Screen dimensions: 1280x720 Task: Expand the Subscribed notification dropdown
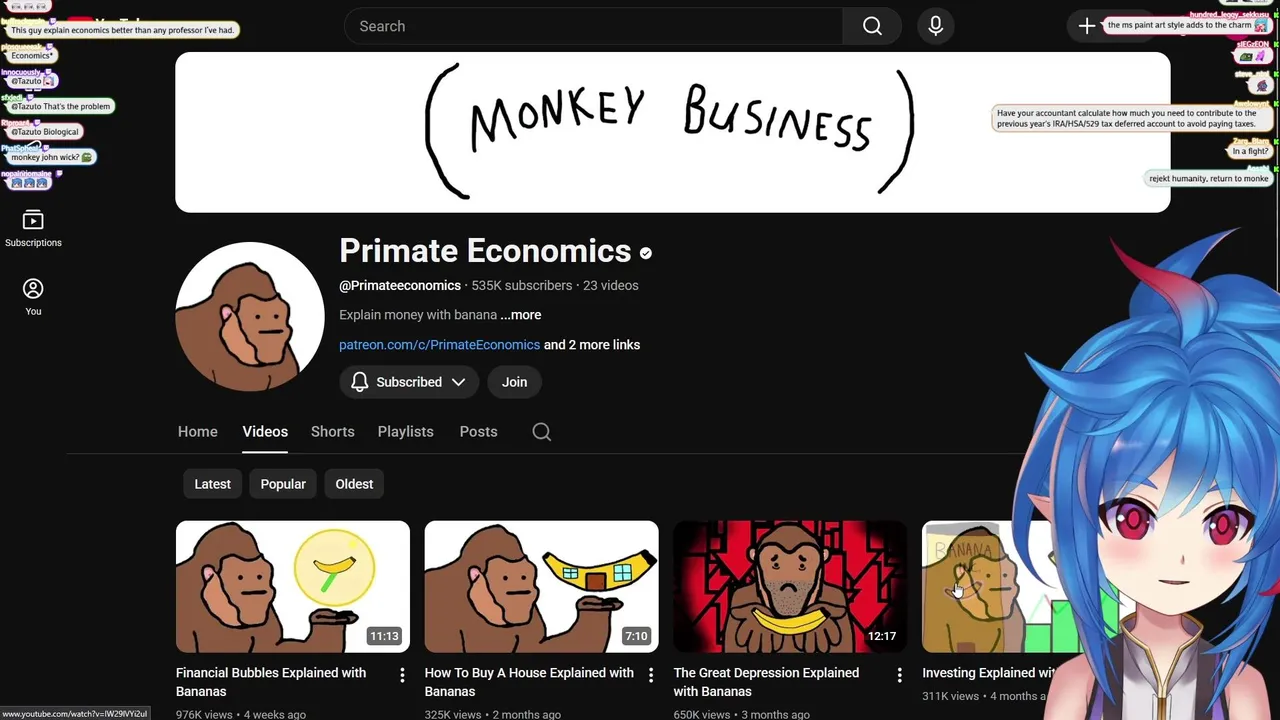pyautogui.click(x=409, y=382)
